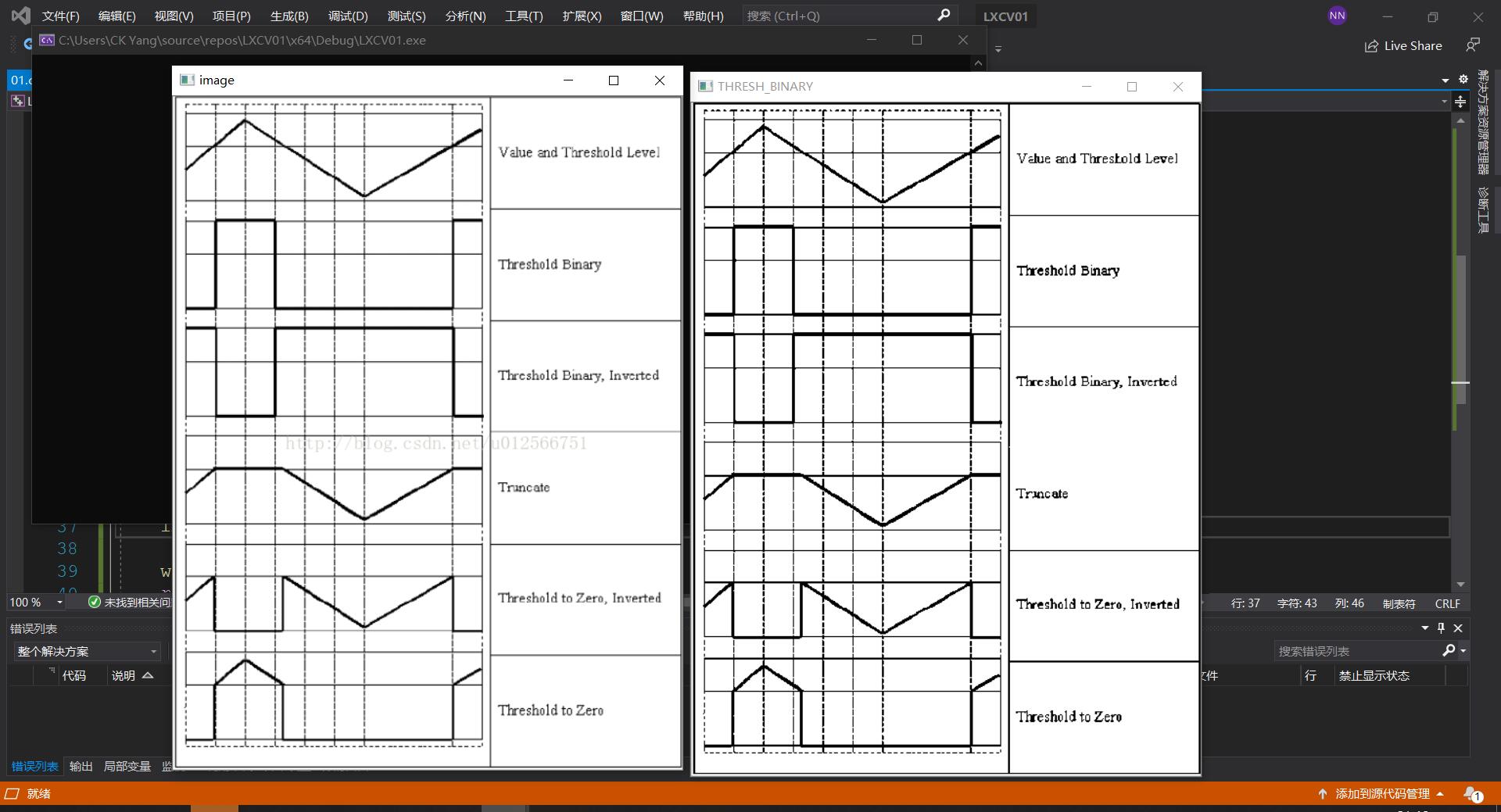Image resolution: width=1501 pixels, height=812 pixels.
Task: Switch to the 输出 bottom tab
Action: (x=81, y=767)
